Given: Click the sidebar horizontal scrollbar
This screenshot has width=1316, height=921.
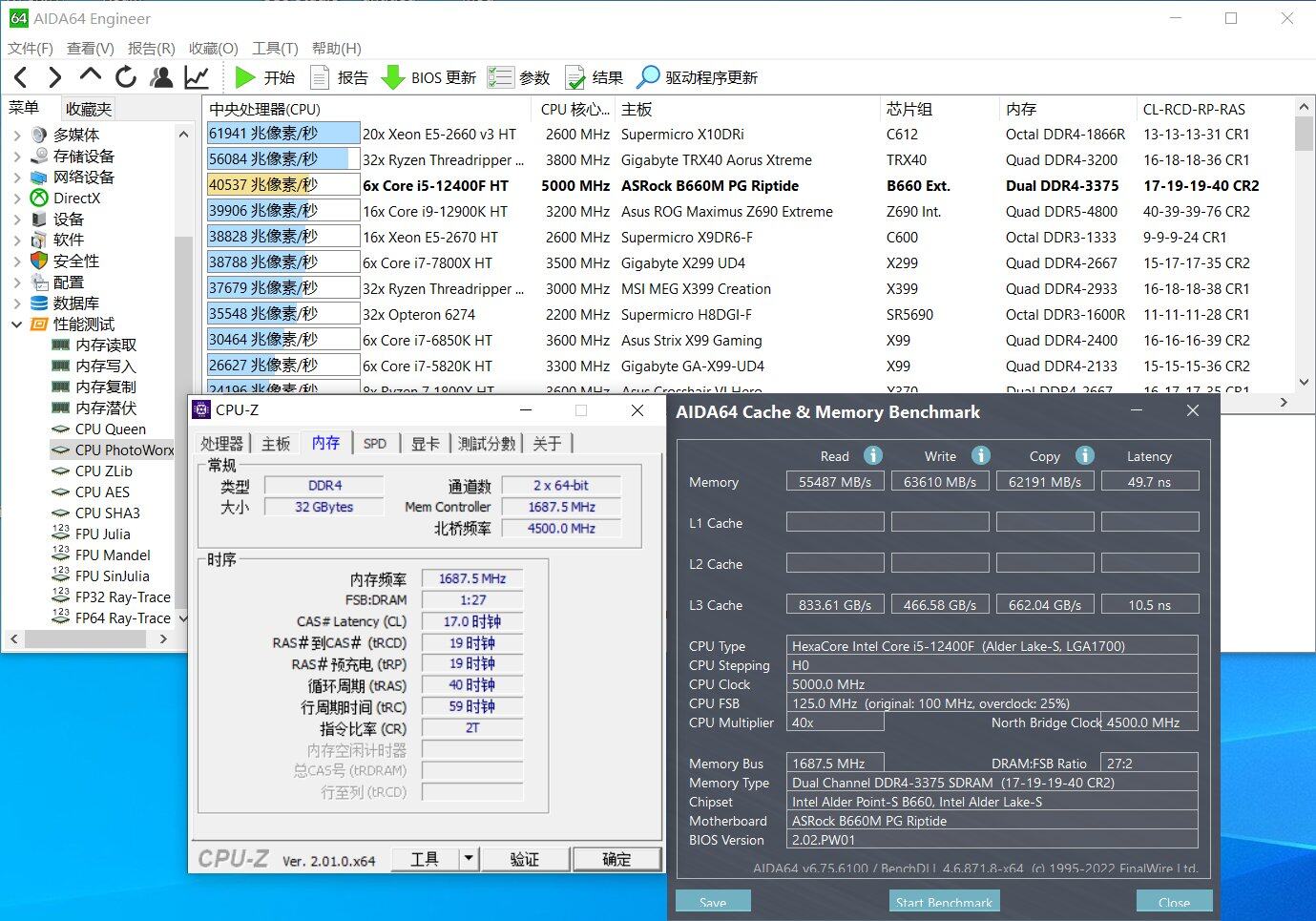Looking at the screenshot, I should click(86, 639).
